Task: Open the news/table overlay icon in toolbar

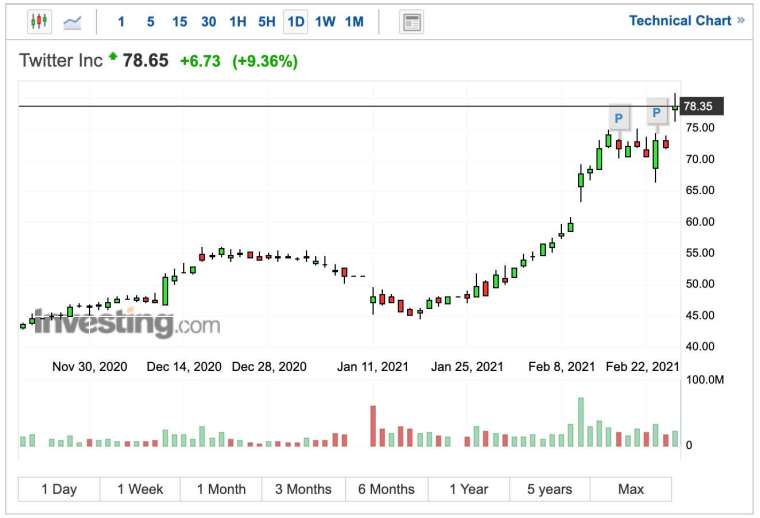Action: point(412,22)
